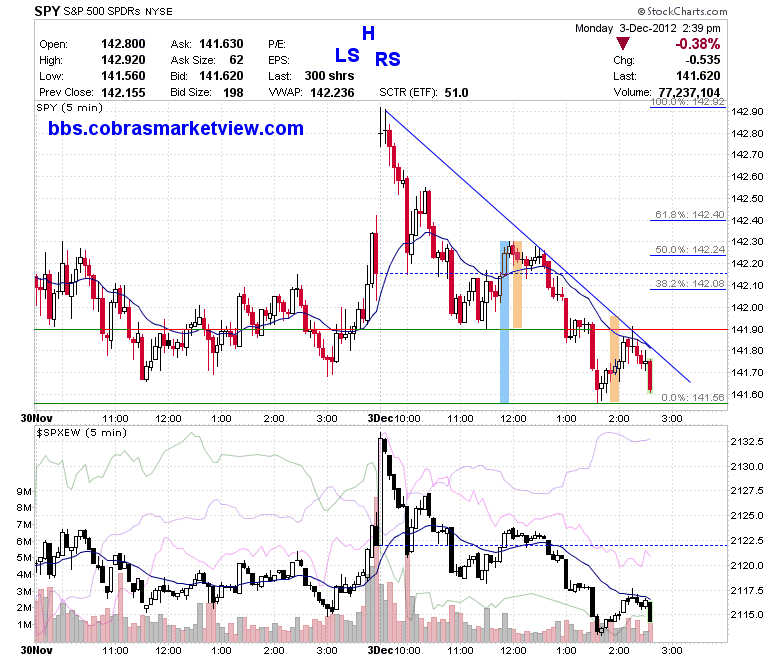
Task: Click the SPY ticker symbol title
Action: (x=47, y=11)
